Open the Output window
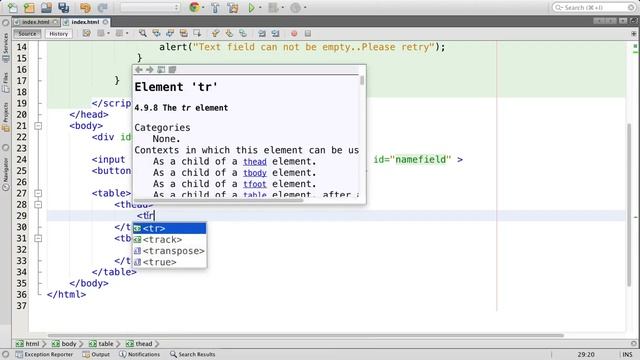The image size is (640, 360). tap(96, 354)
